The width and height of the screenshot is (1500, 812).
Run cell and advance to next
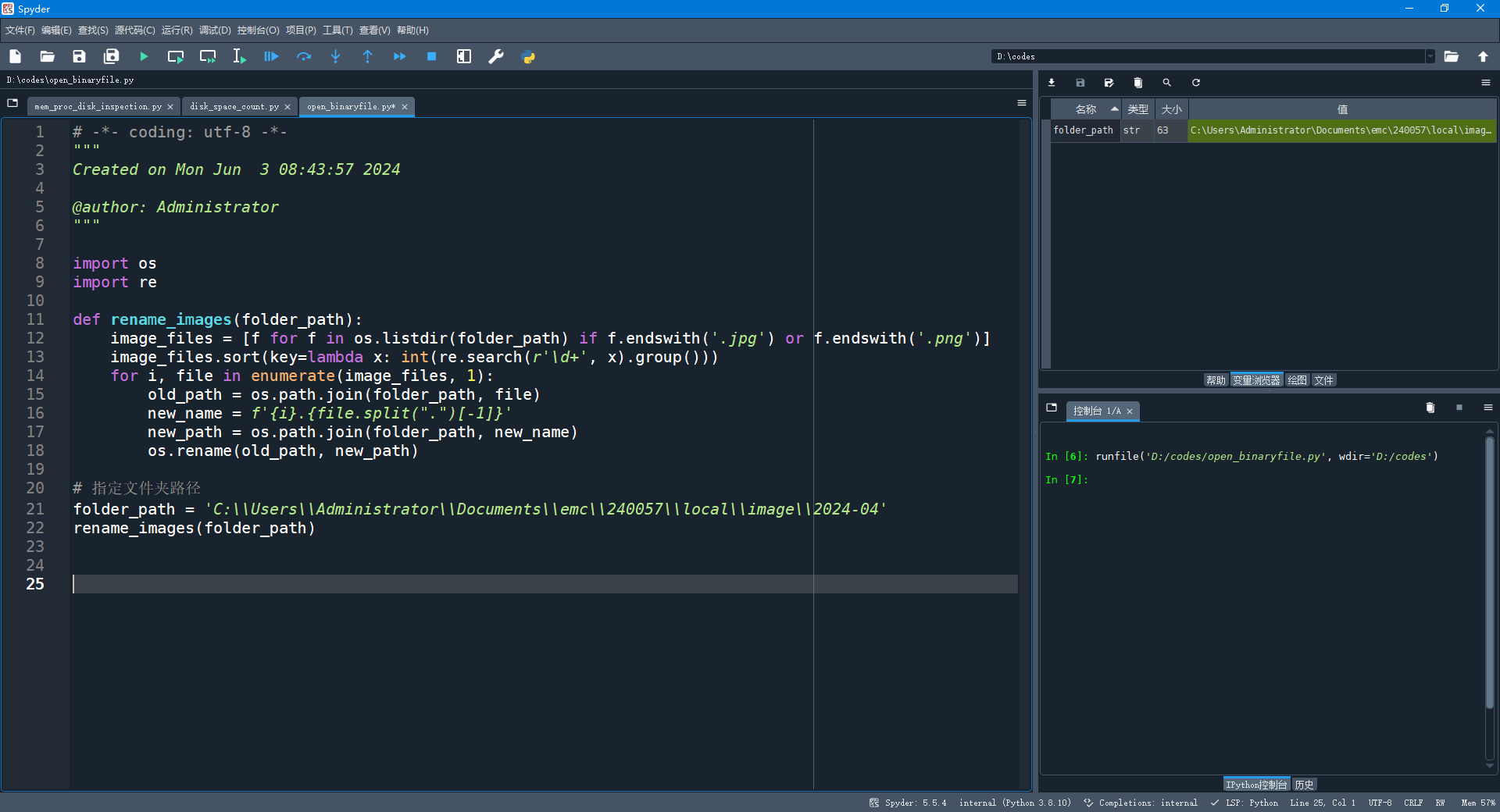point(208,56)
